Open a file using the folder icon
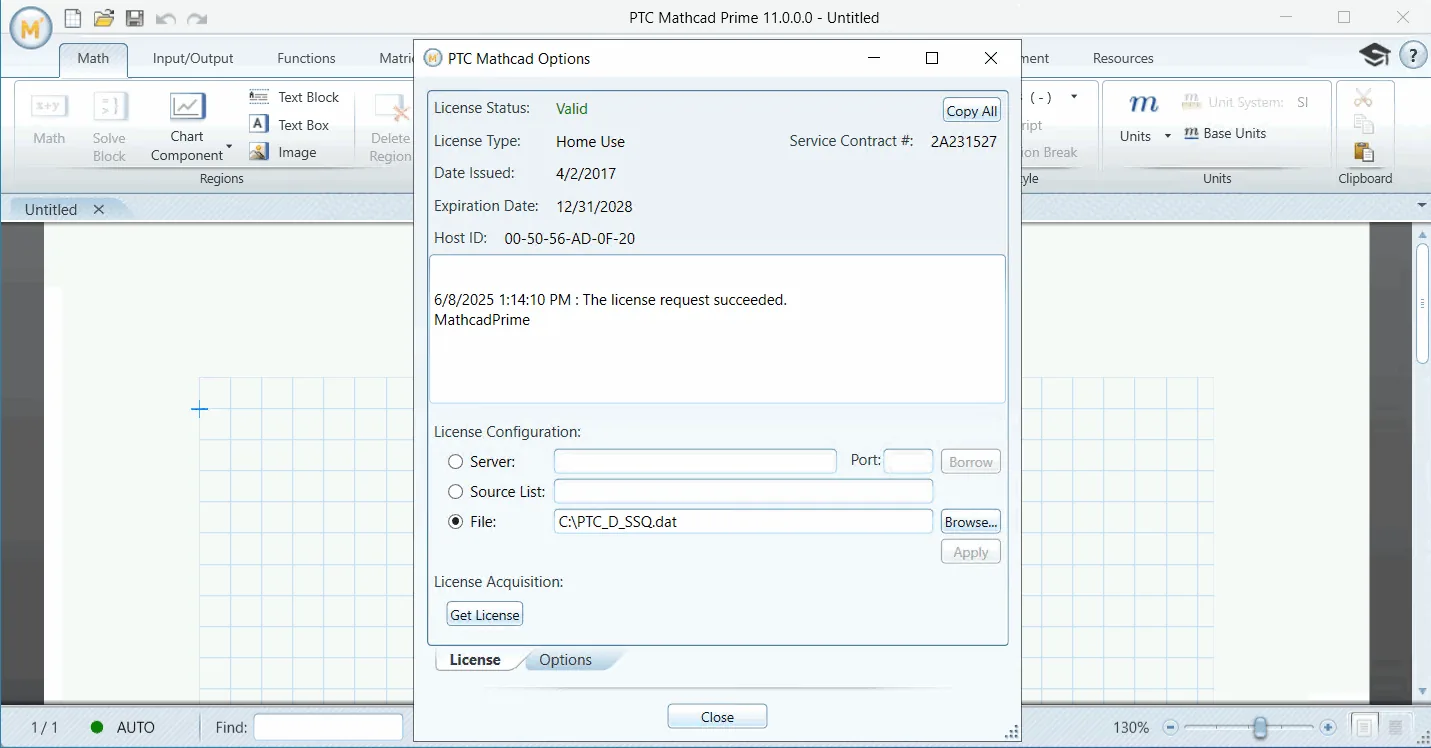The image size is (1431, 748). click(x=103, y=18)
